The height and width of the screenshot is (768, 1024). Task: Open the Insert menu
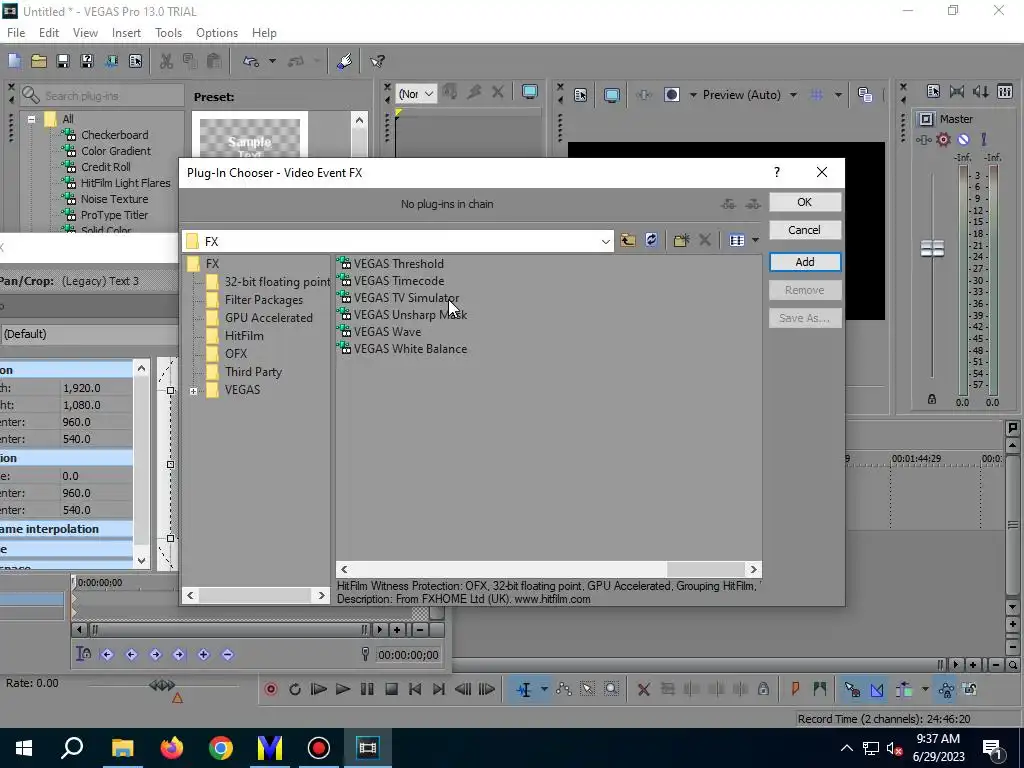pyautogui.click(x=126, y=33)
